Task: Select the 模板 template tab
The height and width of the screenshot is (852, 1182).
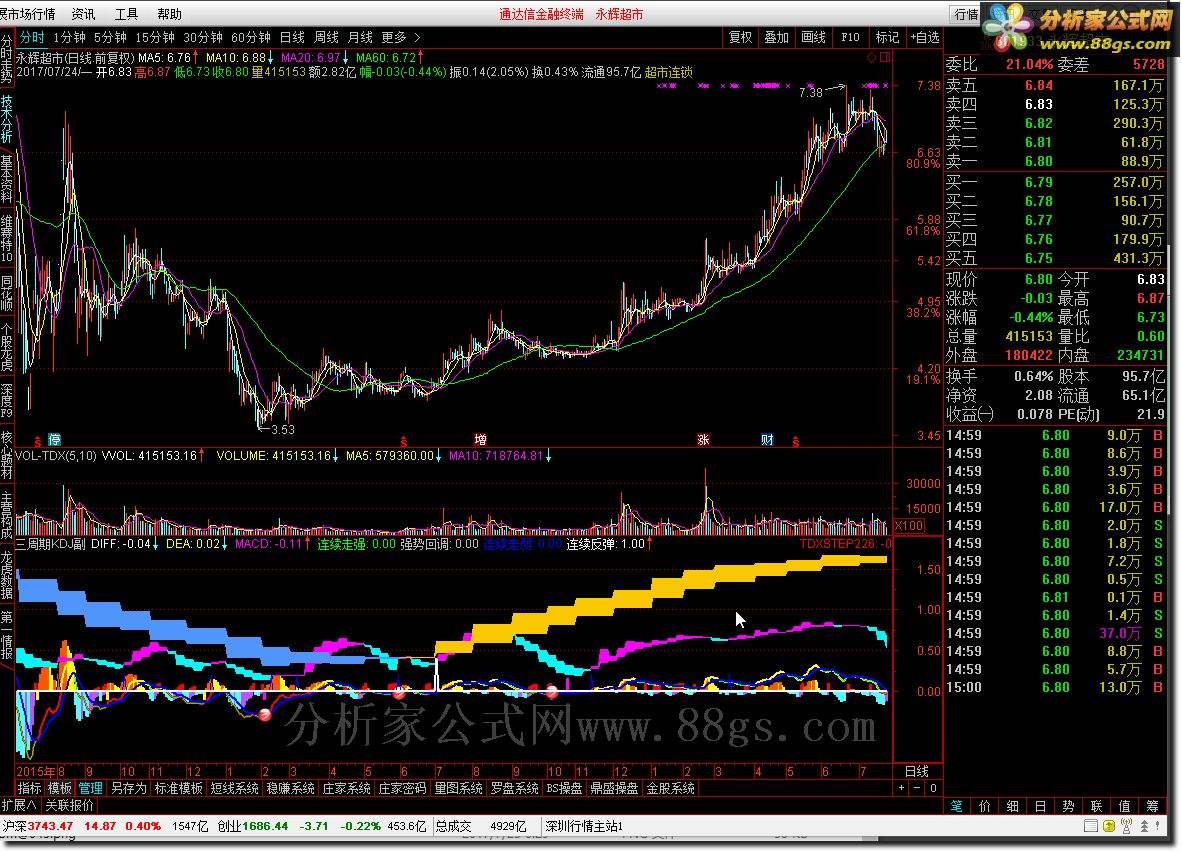Action: pyautogui.click(x=60, y=788)
